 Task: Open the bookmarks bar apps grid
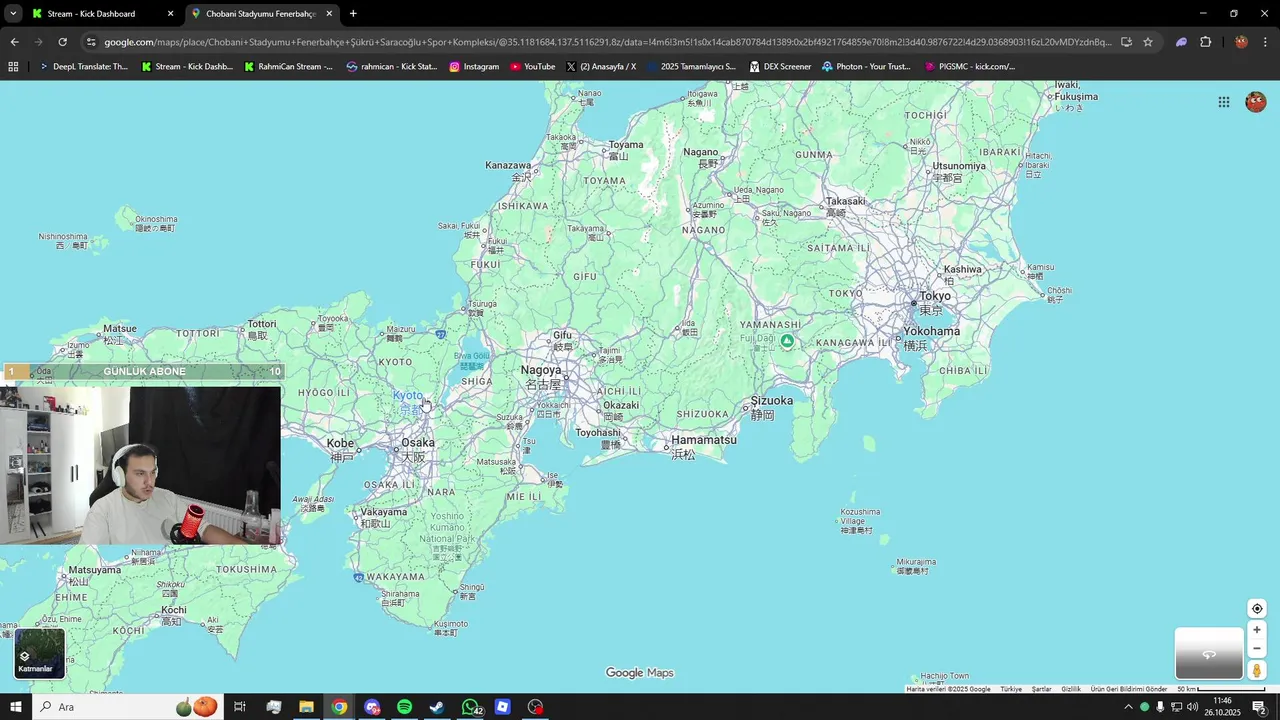click(x=13, y=67)
